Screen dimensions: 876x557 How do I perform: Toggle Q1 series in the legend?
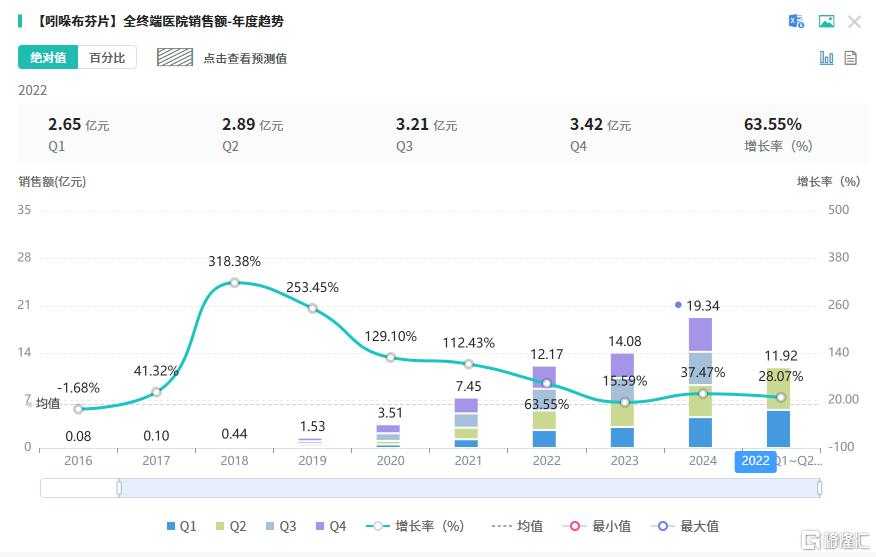tap(180, 526)
